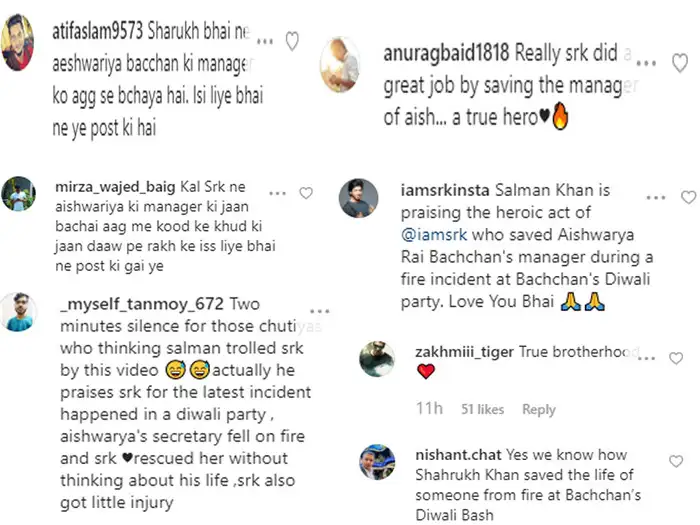
Task: Open three-dot menu on iamsrkinsta's comment
Action: [x=656, y=197]
